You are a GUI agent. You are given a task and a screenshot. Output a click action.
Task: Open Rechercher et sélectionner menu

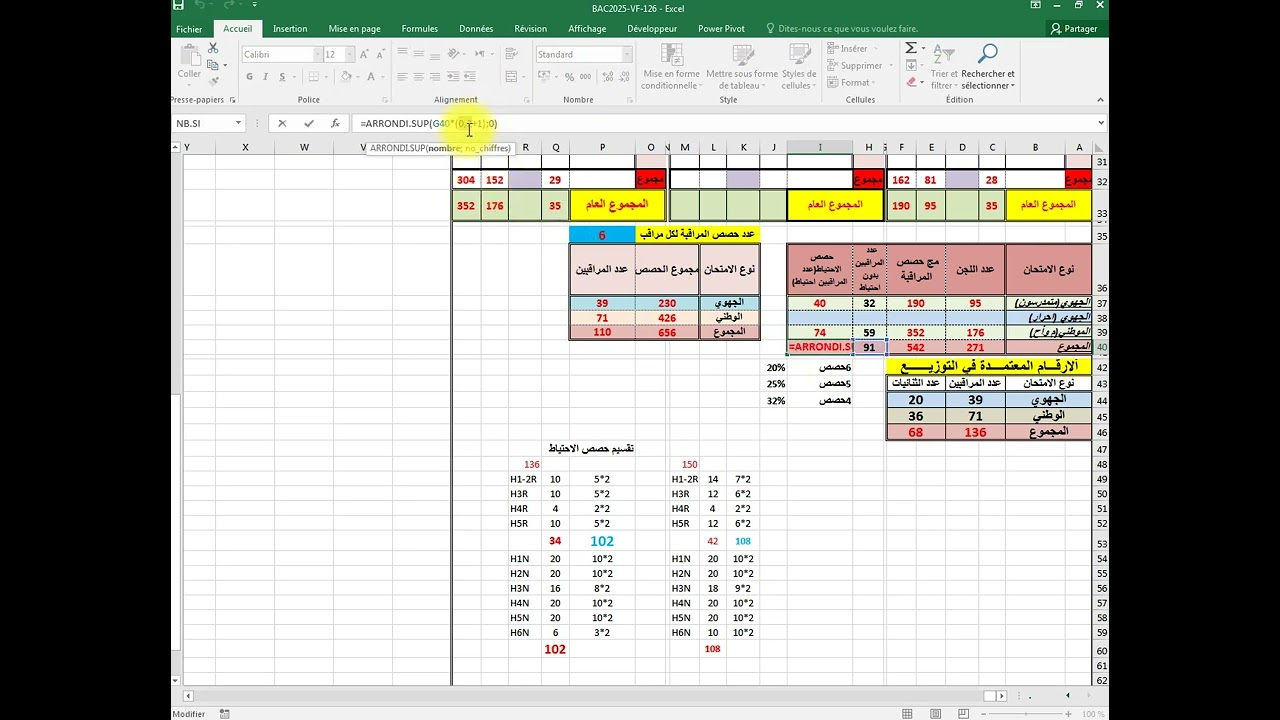tap(987, 67)
